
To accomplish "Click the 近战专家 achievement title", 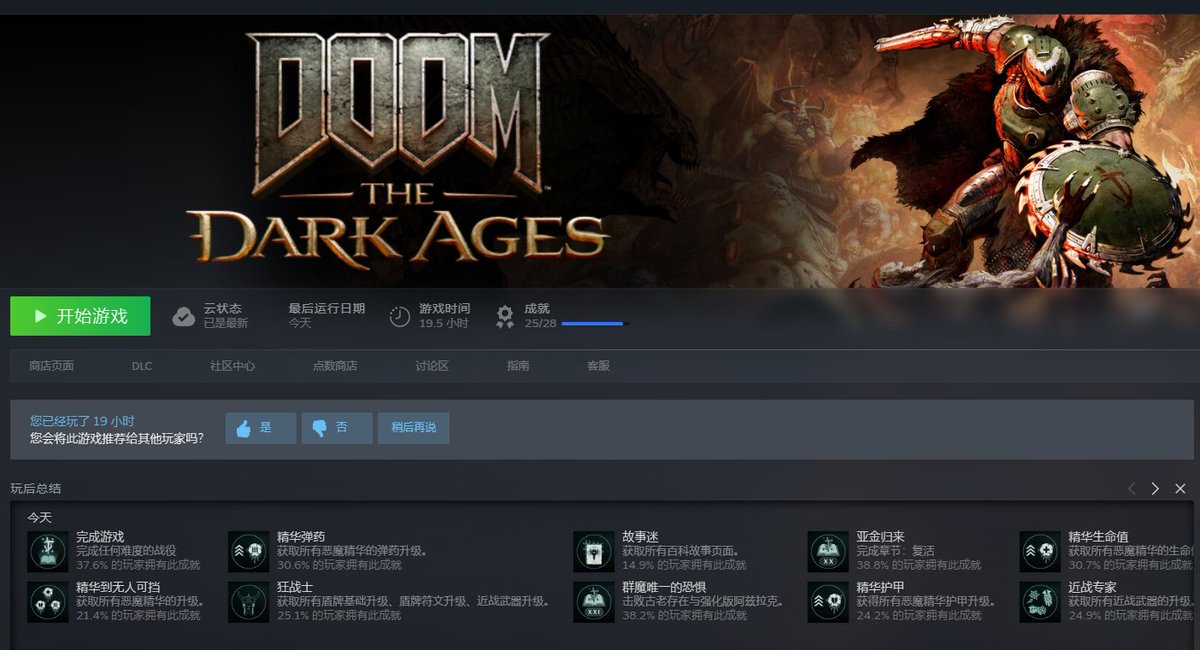I will 1092,587.
